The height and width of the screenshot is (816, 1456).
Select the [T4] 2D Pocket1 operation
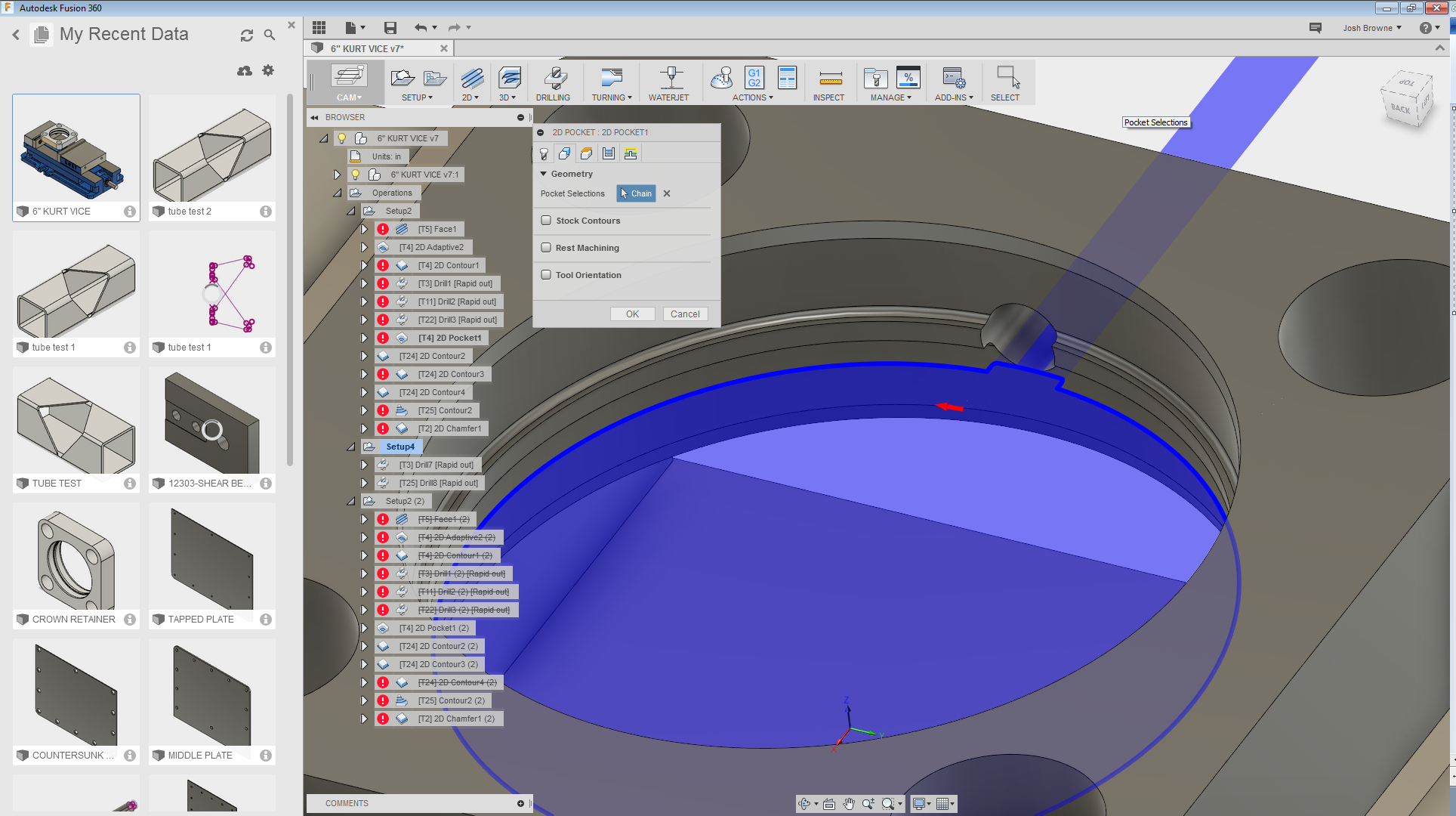point(449,338)
